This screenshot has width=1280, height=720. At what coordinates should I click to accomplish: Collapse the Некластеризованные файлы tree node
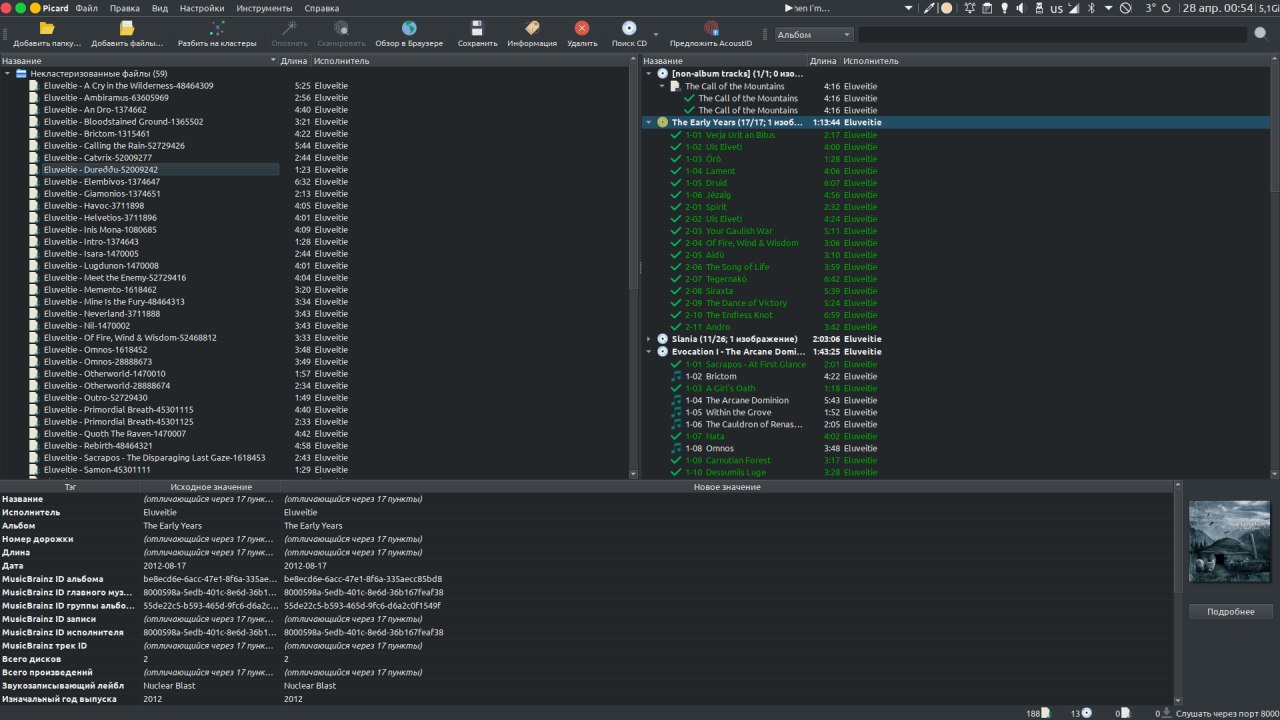[8, 74]
